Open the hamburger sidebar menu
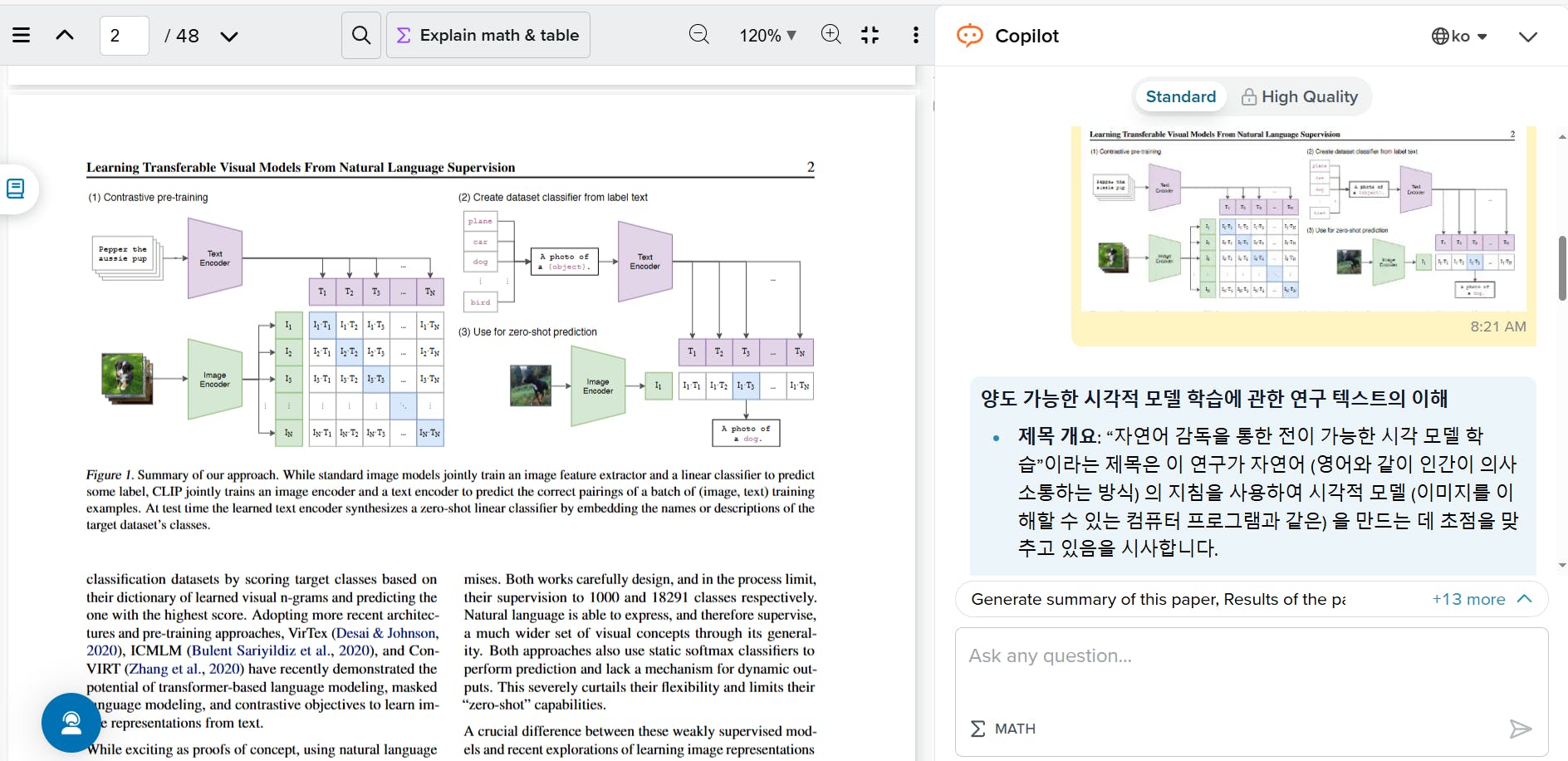This screenshot has width=1568, height=761. [x=22, y=35]
